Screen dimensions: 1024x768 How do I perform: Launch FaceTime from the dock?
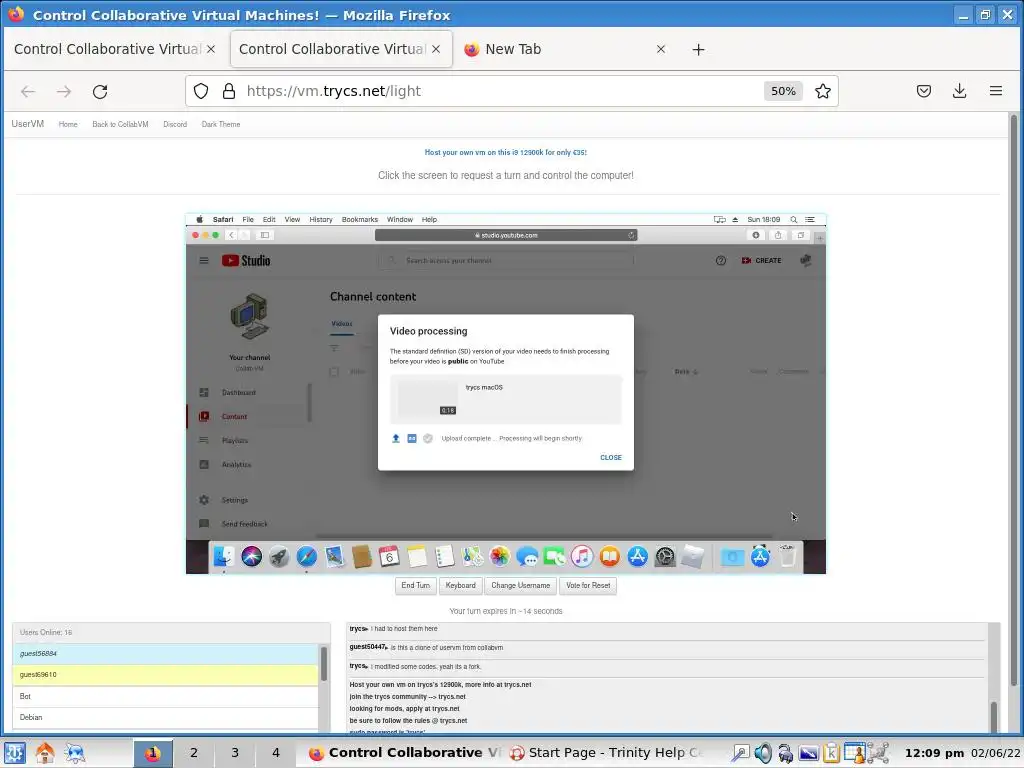pyautogui.click(x=554, y=557)
